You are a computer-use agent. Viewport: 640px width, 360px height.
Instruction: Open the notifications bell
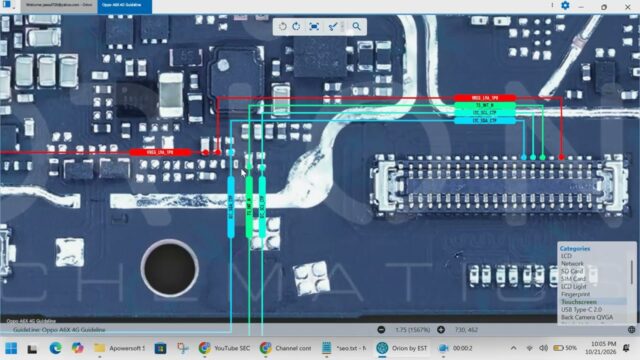coord(626,348)
